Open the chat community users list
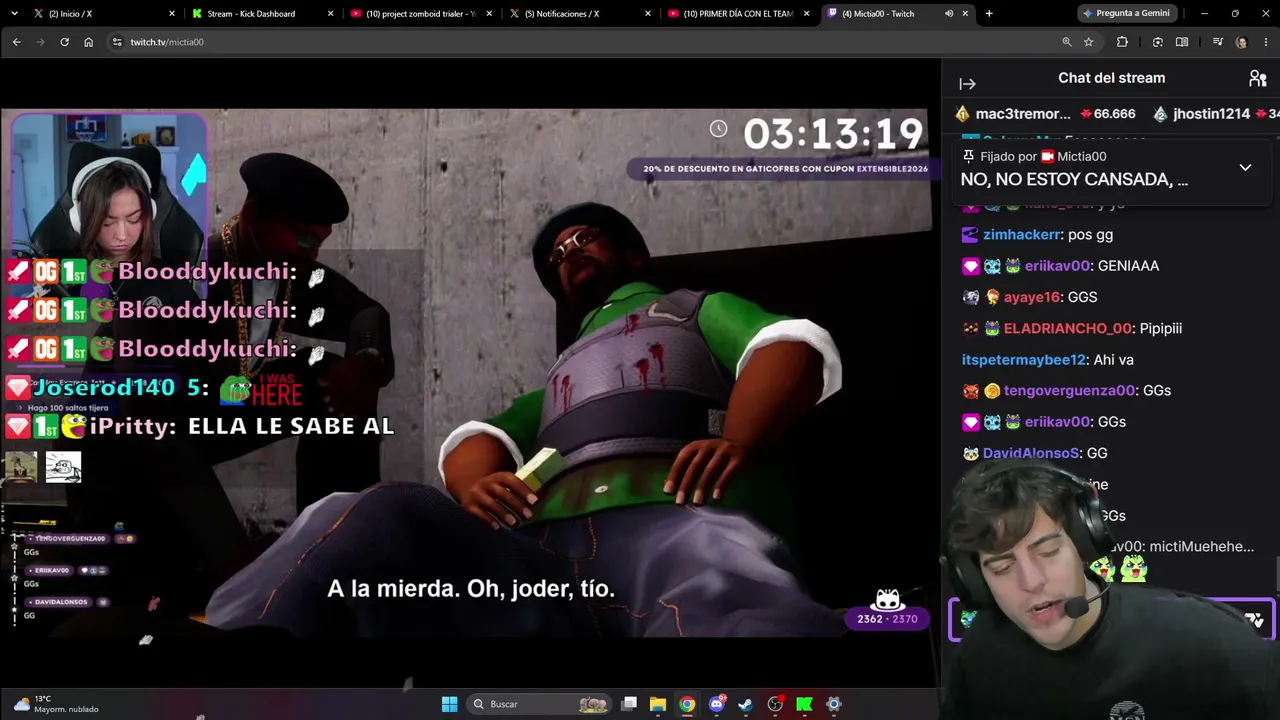1280x720 pixels. click(1257, 78)
